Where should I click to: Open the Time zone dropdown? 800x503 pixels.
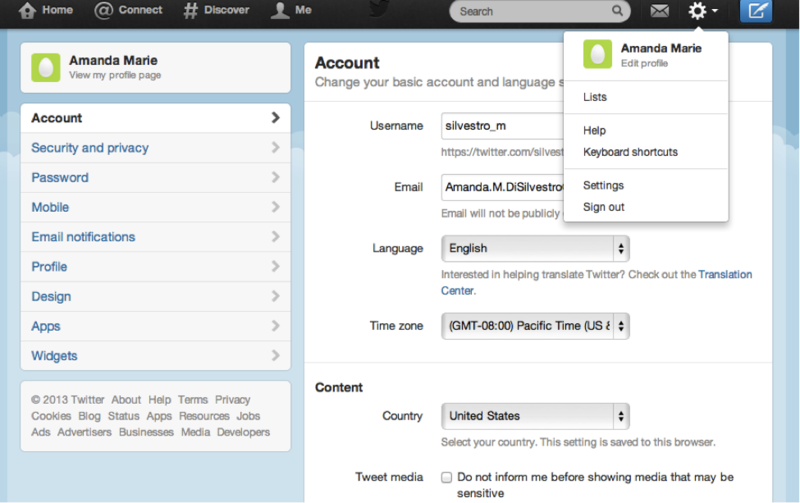(535, 326)
